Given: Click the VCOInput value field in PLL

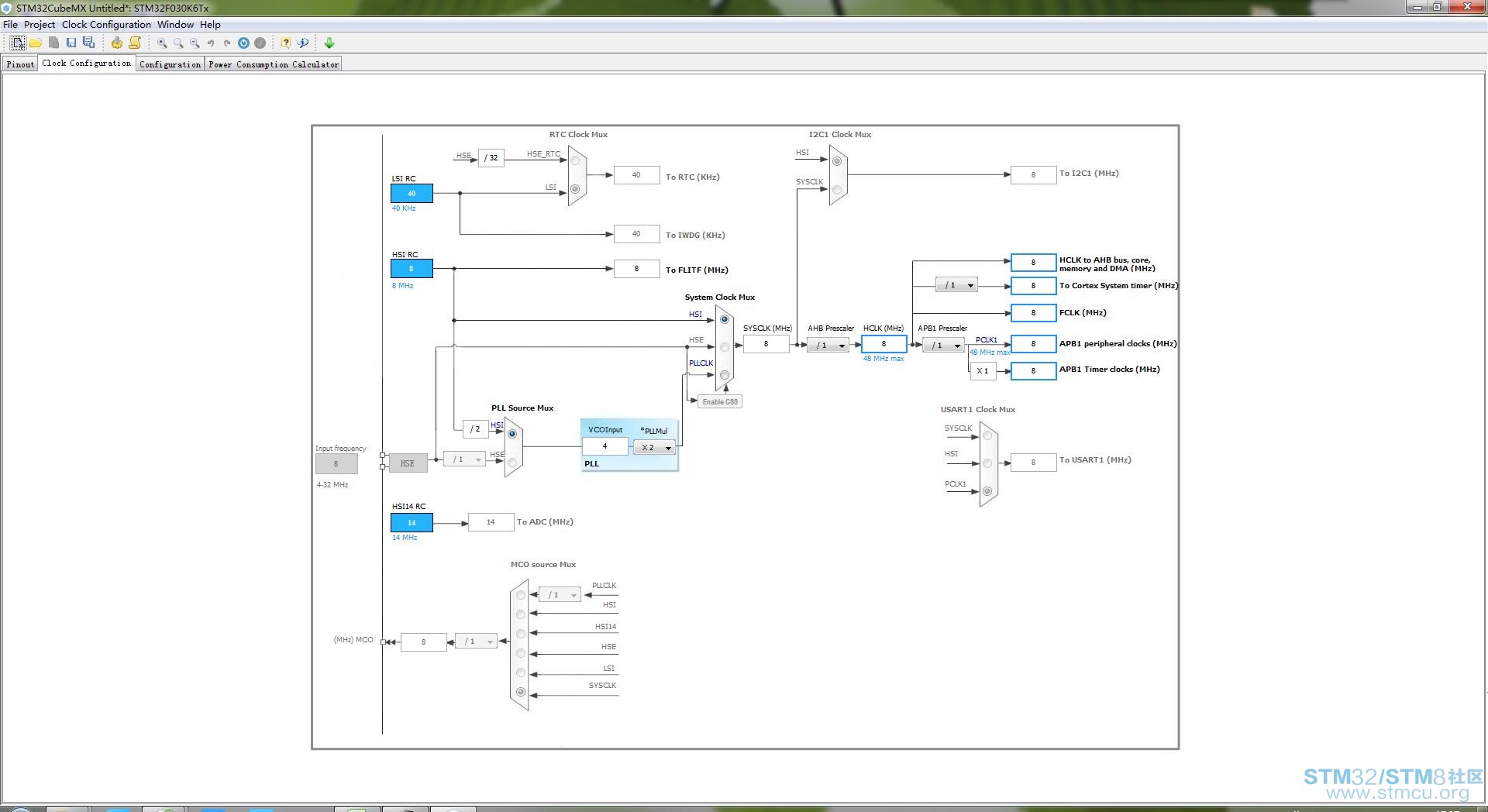Looking at the screenshot, I should click(x=604, y=446).
